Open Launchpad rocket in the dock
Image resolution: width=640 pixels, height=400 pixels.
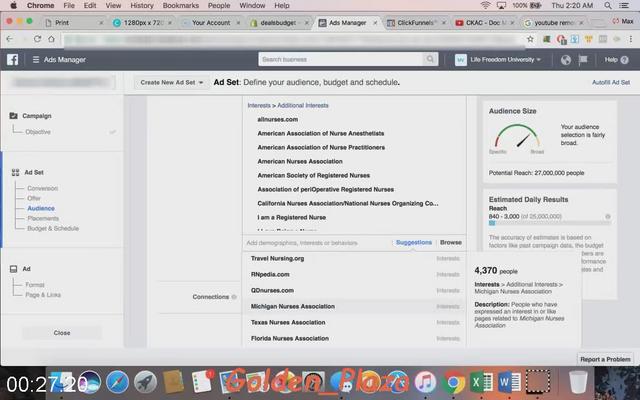[x=145, y=382]
